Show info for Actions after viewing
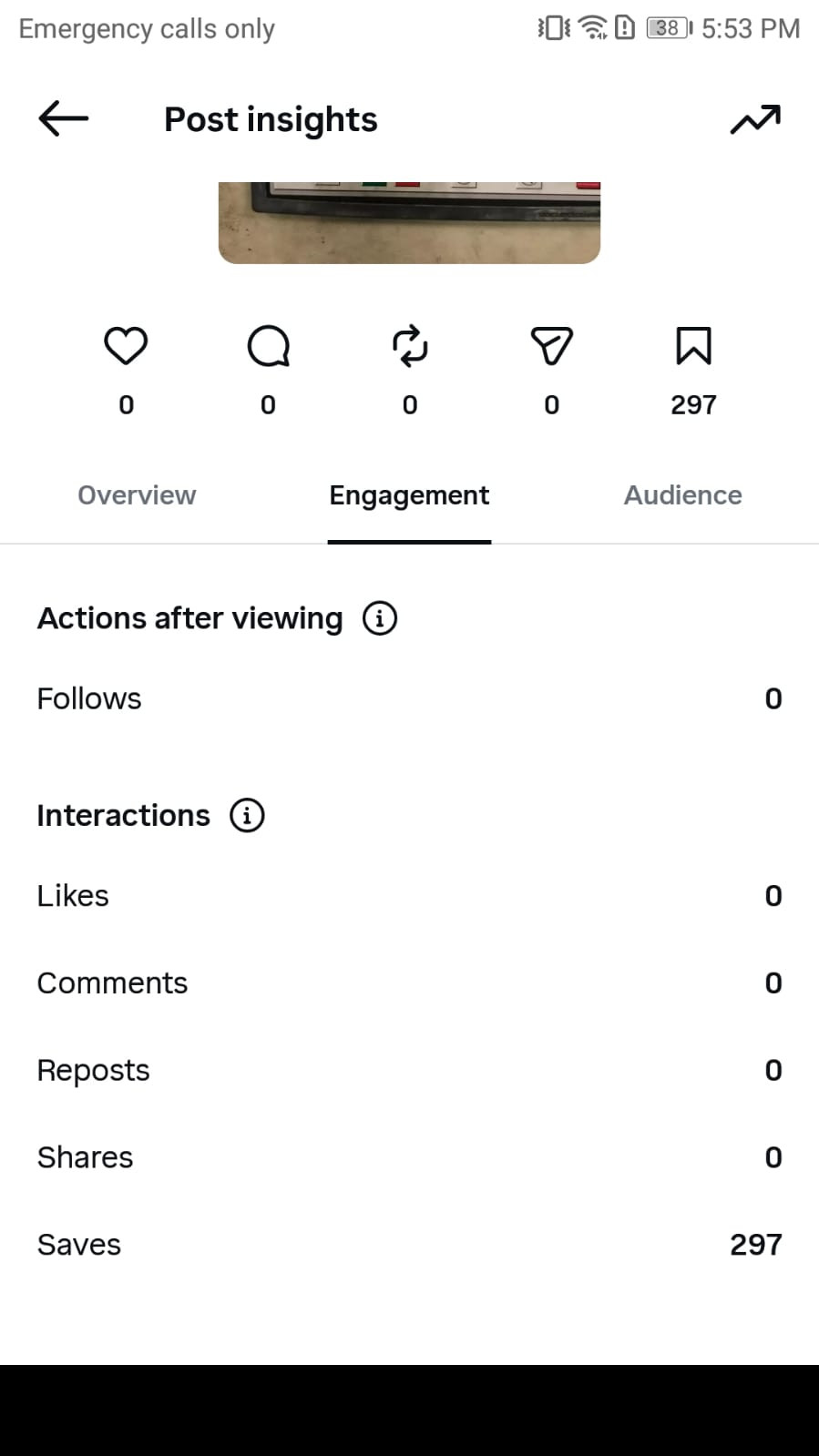The height and width of the screenshot is (1456, 819). pyautogui.click(x=380, y=618)
